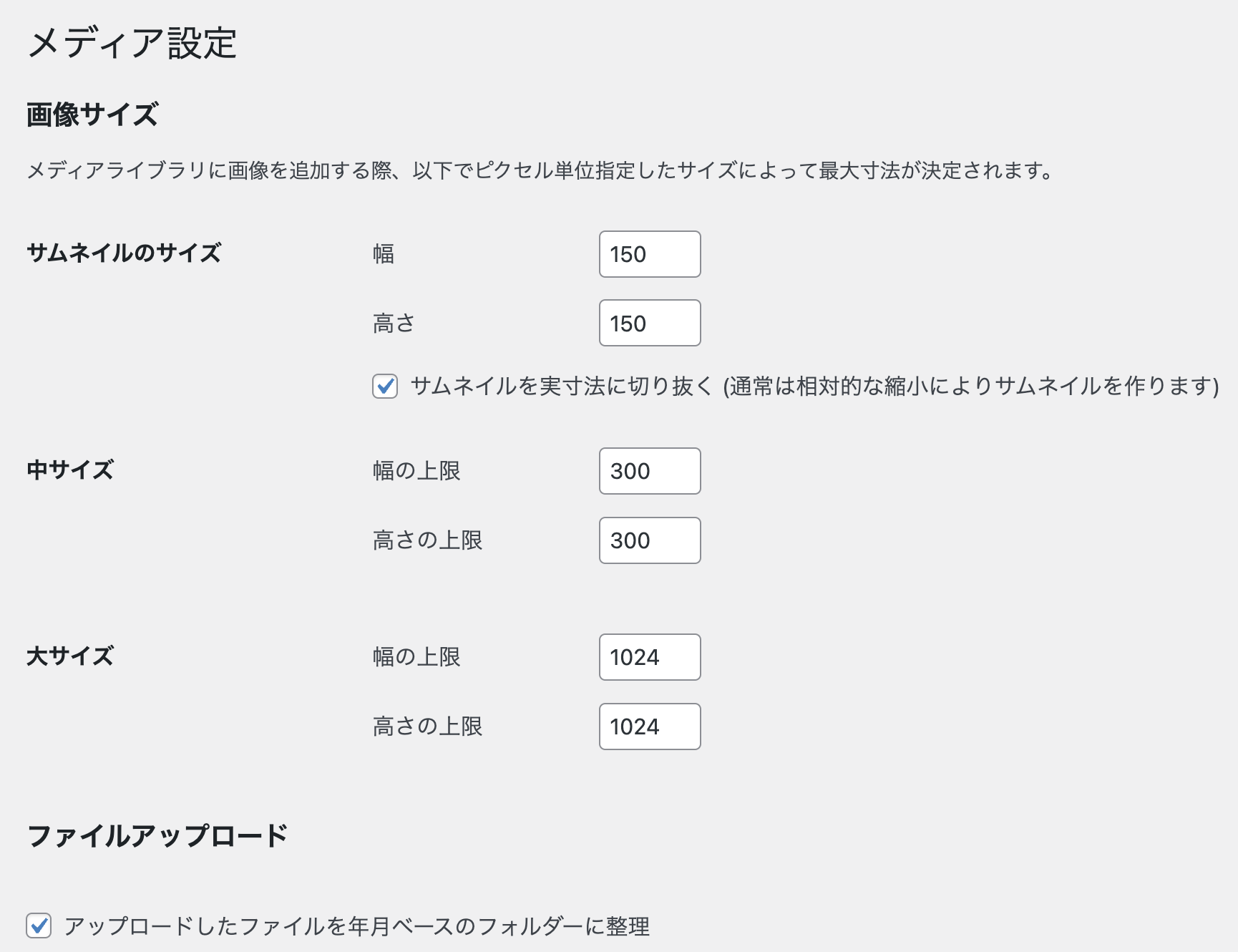Click the 高さの上限 label under 中サイズ
The image size is (1238, 952).
[x=427, y=540]
